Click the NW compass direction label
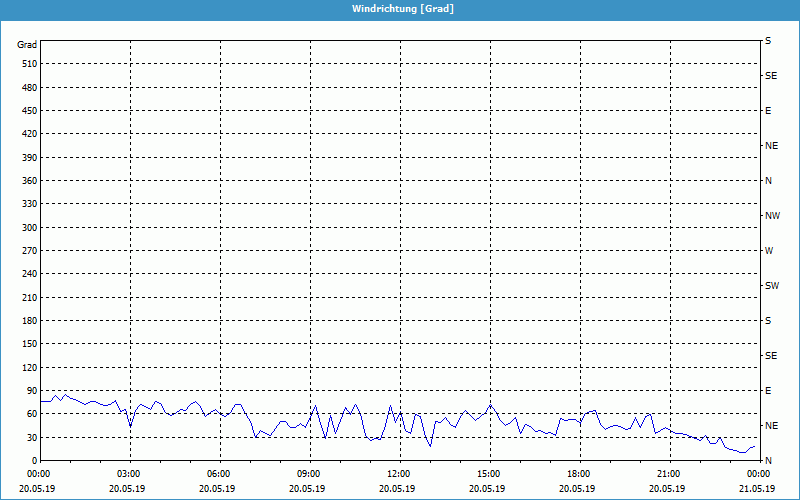 click(x=772, y=216)
